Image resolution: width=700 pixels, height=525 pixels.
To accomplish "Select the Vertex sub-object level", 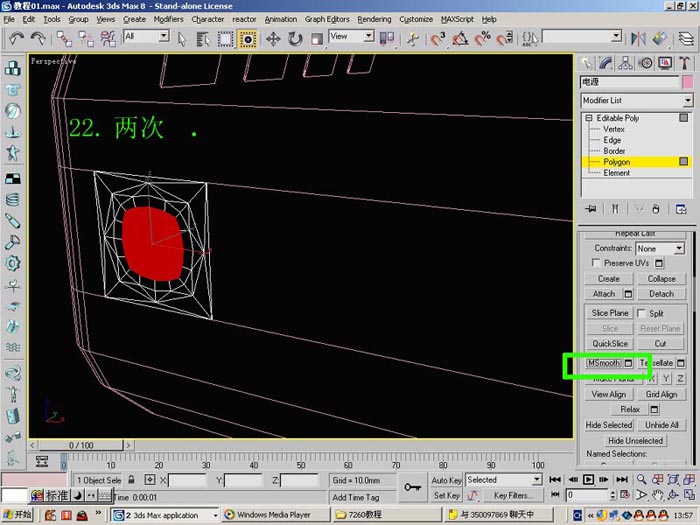I will [x=614, y=129].
